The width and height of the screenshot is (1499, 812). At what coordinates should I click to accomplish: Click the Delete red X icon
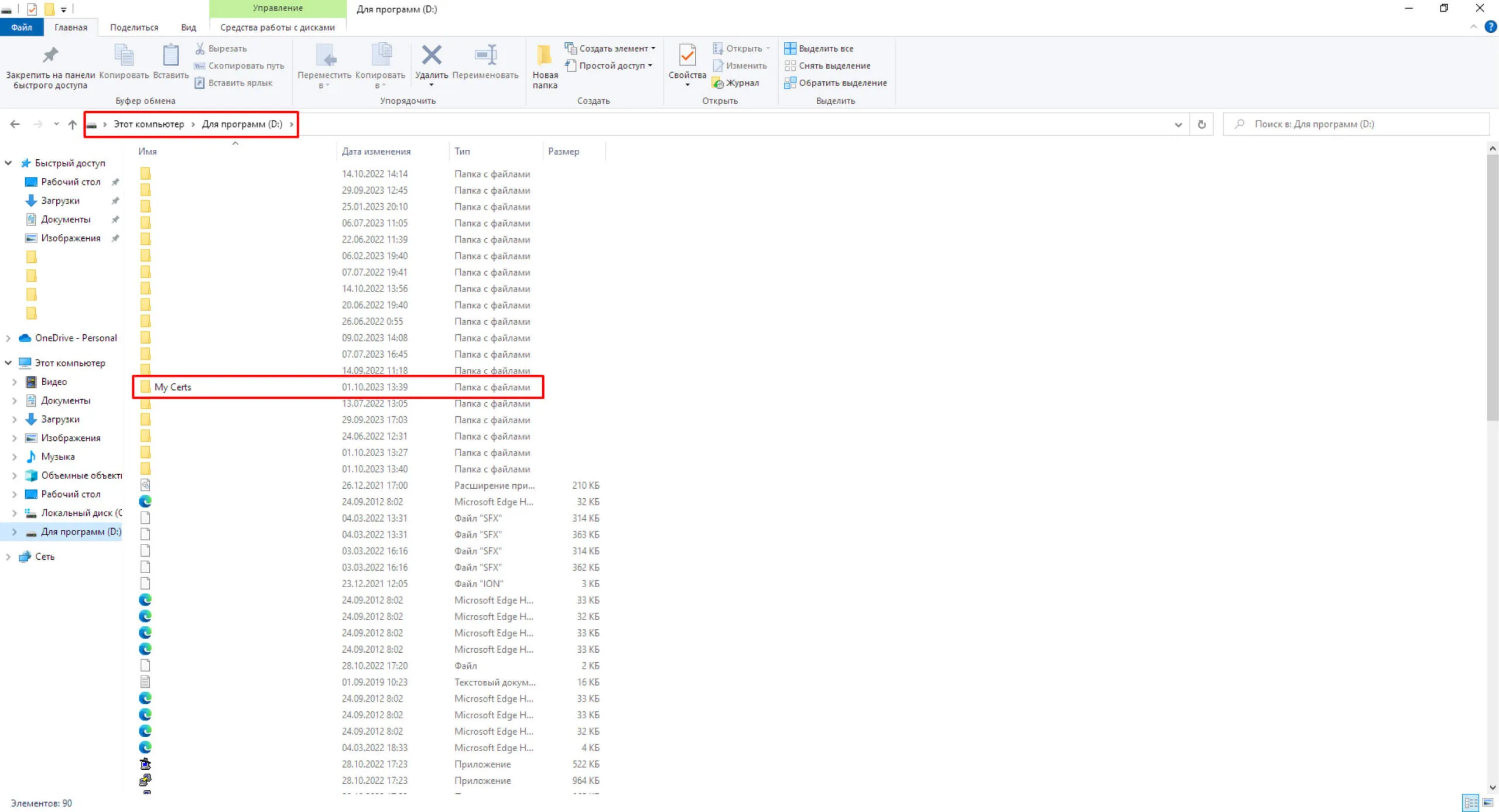click(x=432, y=55)
